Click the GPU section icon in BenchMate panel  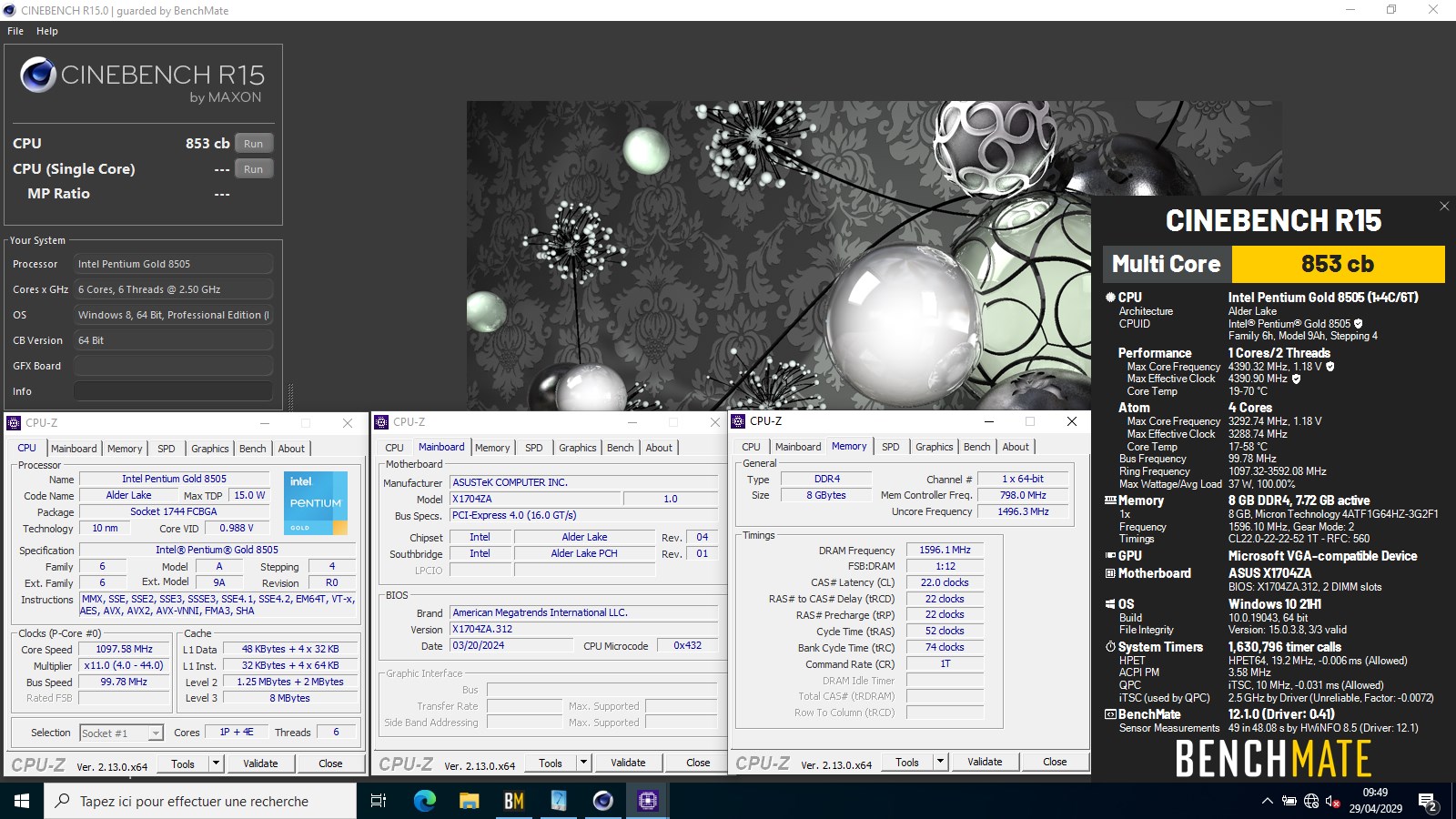point(1110,556)
